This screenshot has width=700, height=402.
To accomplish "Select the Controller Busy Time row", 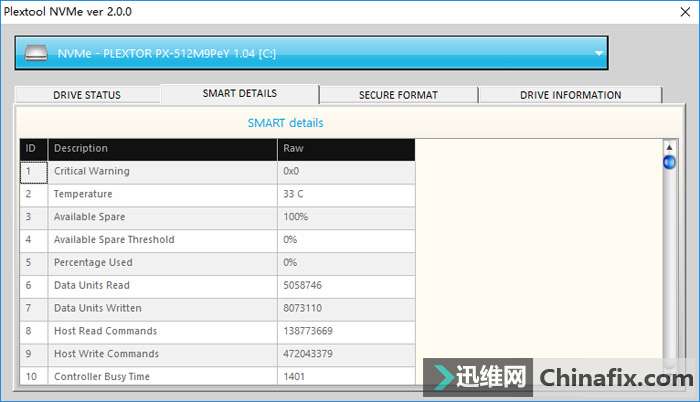I will pos(217,376).
